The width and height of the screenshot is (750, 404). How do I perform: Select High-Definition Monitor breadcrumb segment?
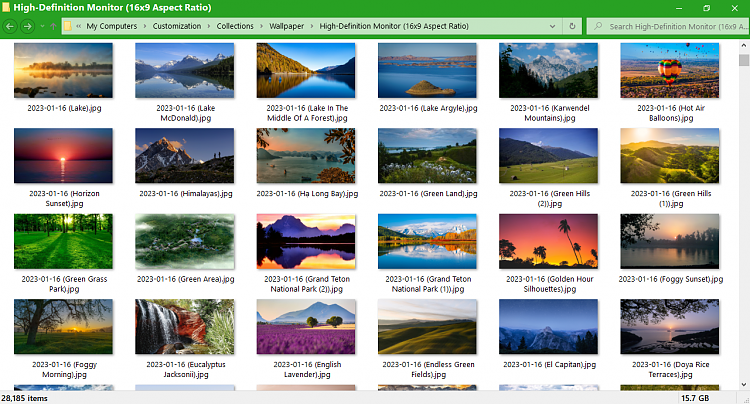394,26
